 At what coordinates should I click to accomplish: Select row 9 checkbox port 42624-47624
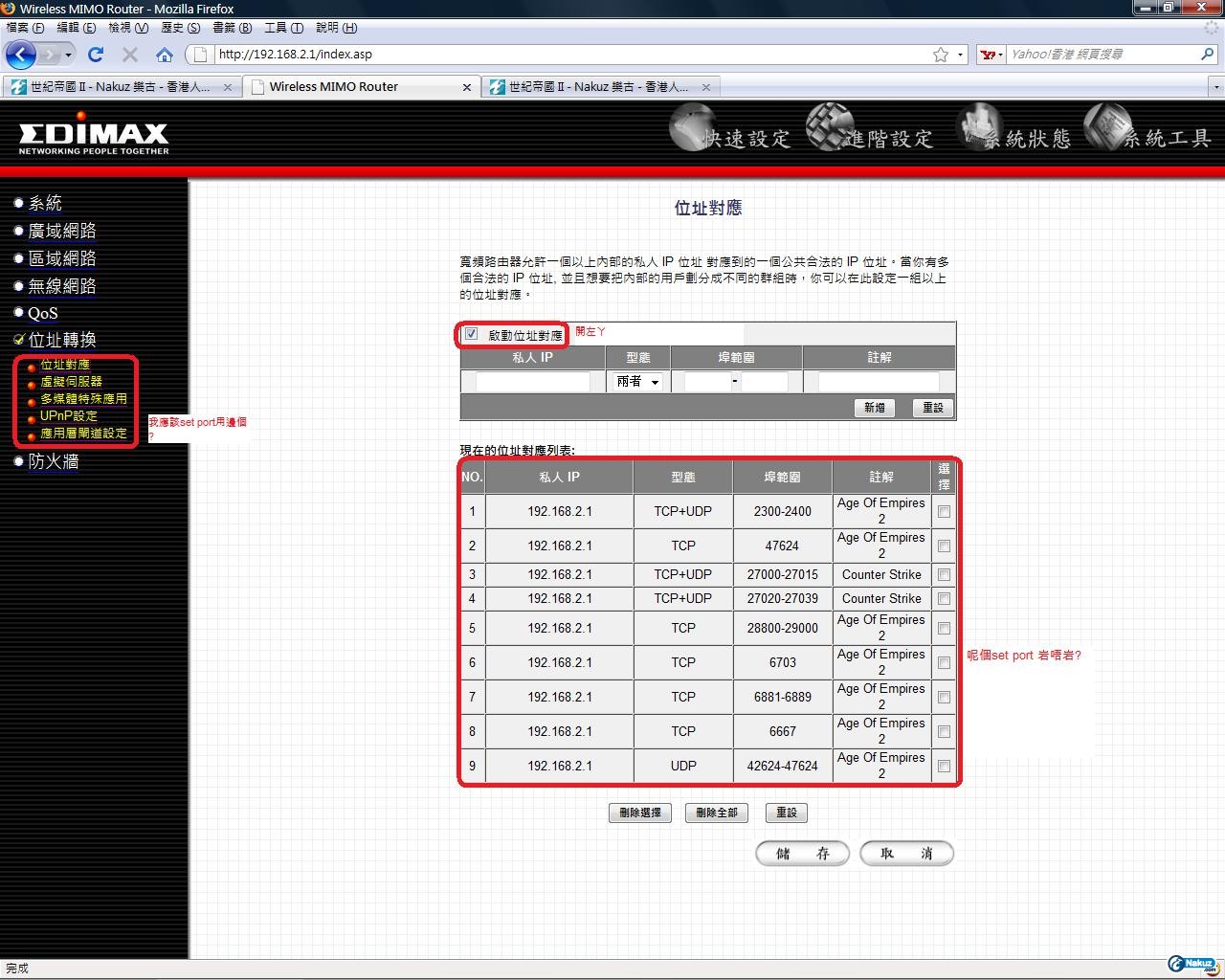(944, 767)
